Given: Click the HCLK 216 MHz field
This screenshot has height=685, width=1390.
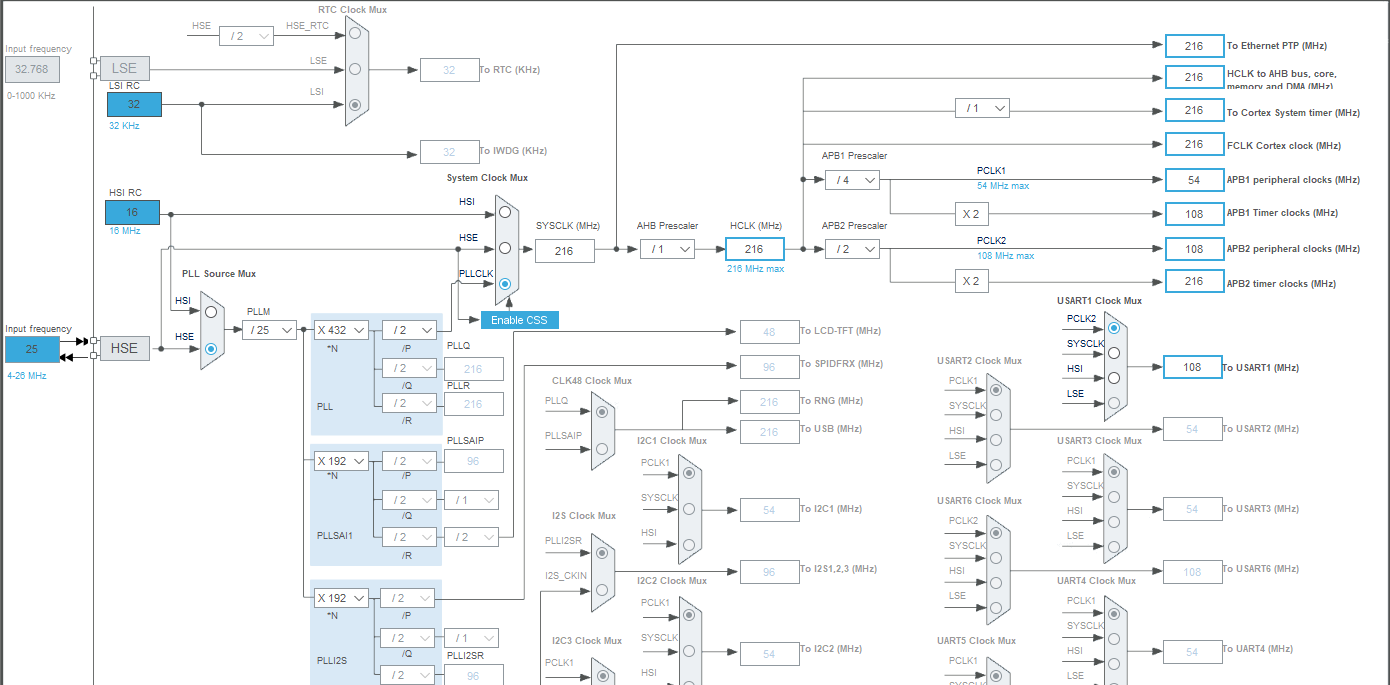Looking at the screenshot, I should [x=754, y=249].
